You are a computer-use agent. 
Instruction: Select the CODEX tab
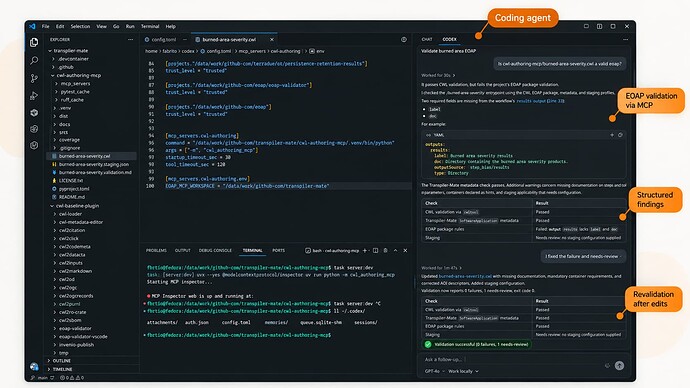pyautogui.click(x=449, y=40)
